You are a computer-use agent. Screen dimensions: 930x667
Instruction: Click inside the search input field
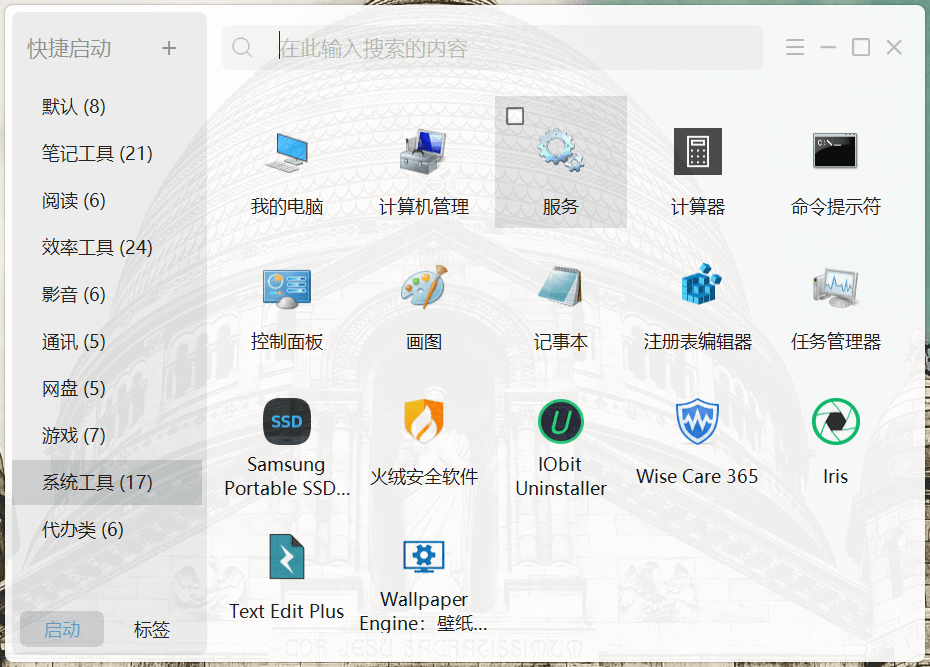[x=450, y=47]
